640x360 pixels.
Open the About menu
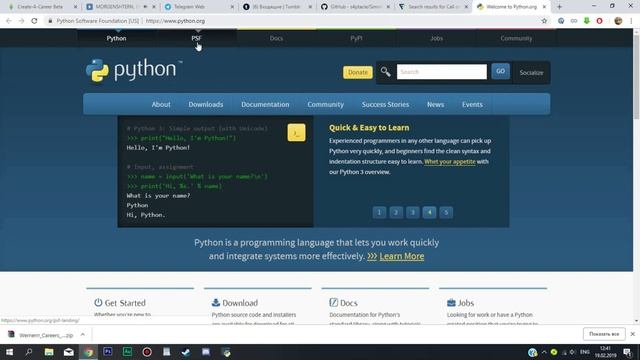pyautogui.click(x=161, y=104)
